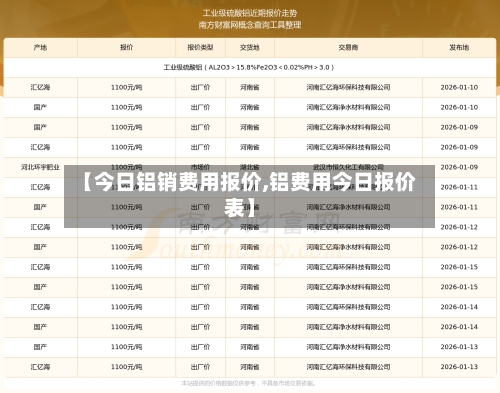The width and height of the screenshot is (500, 393).
Task: Click date 2026-01-10 in the 汇亿海 row
Action: [x=459, y=87]
